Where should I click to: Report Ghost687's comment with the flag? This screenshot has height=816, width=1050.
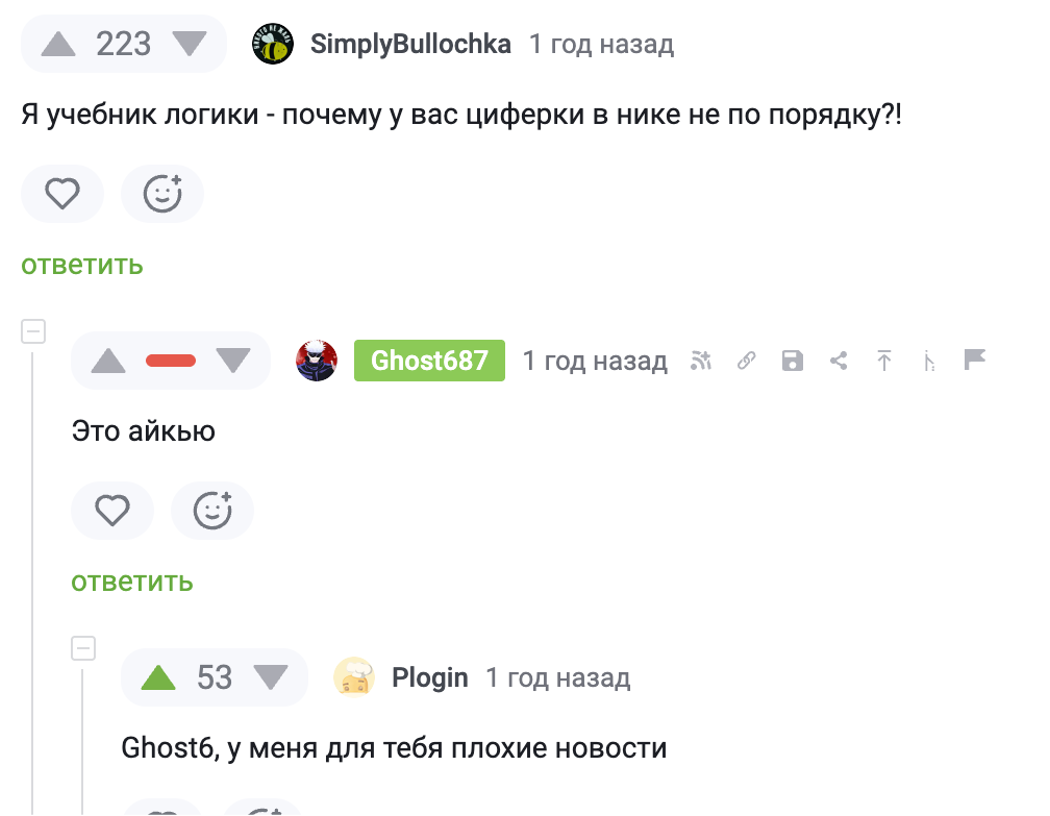[975, 360]
